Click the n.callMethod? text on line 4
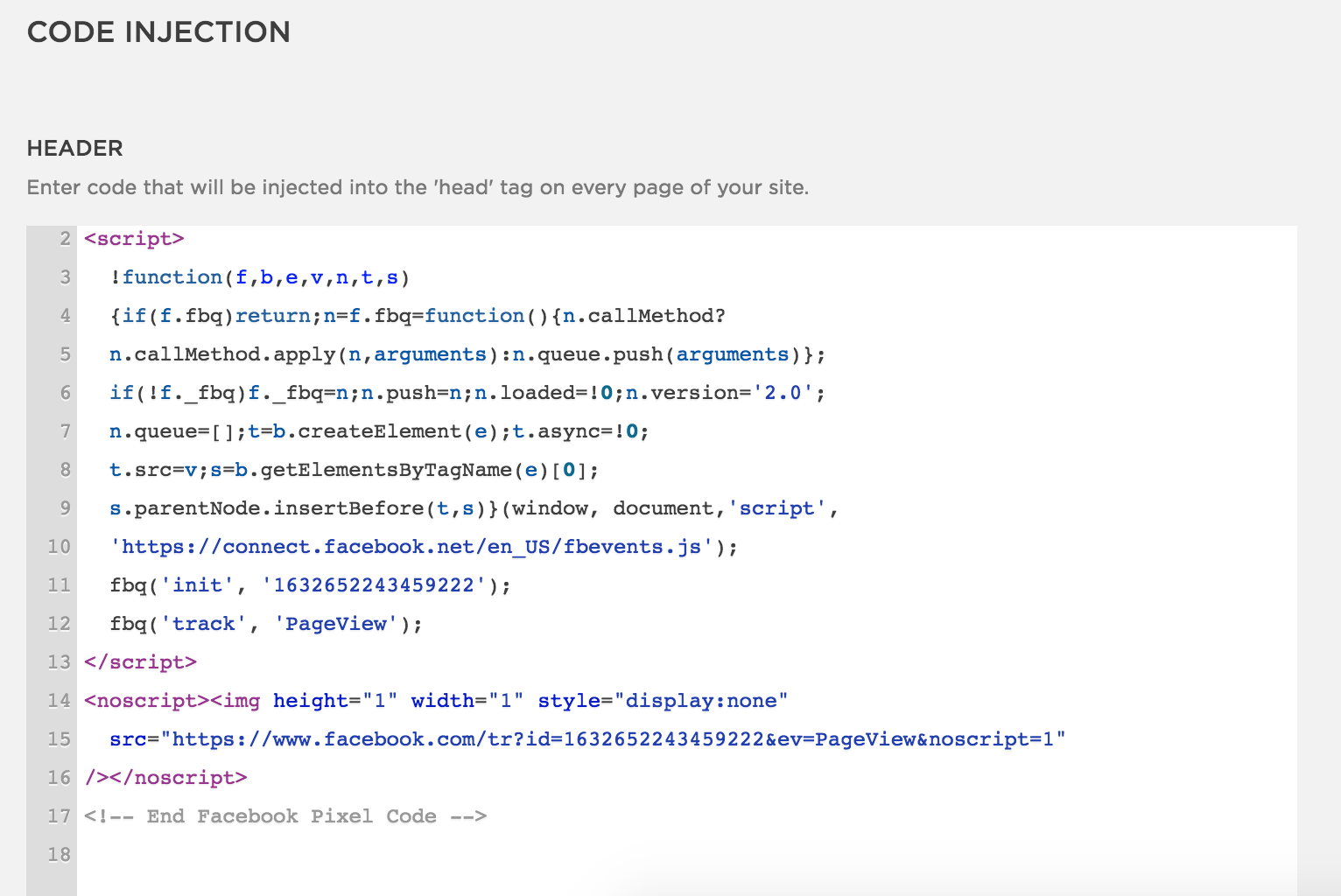 tap(643, 316)
